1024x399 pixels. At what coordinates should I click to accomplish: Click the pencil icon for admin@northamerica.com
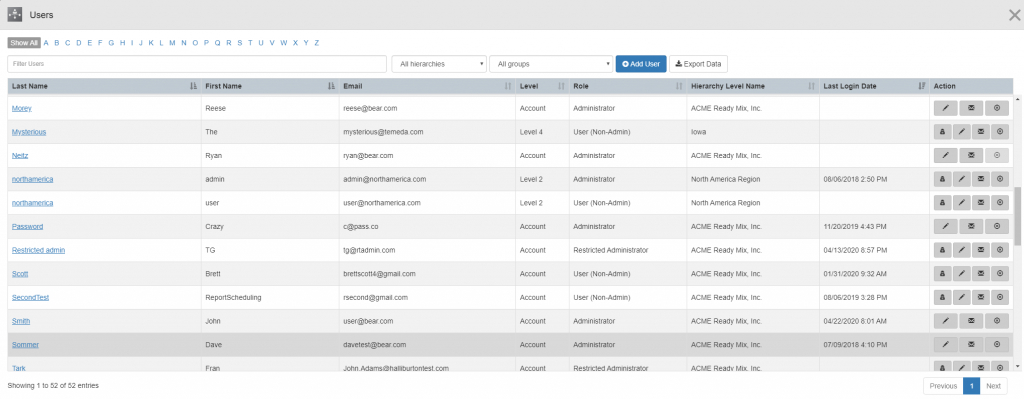[961, 179]
